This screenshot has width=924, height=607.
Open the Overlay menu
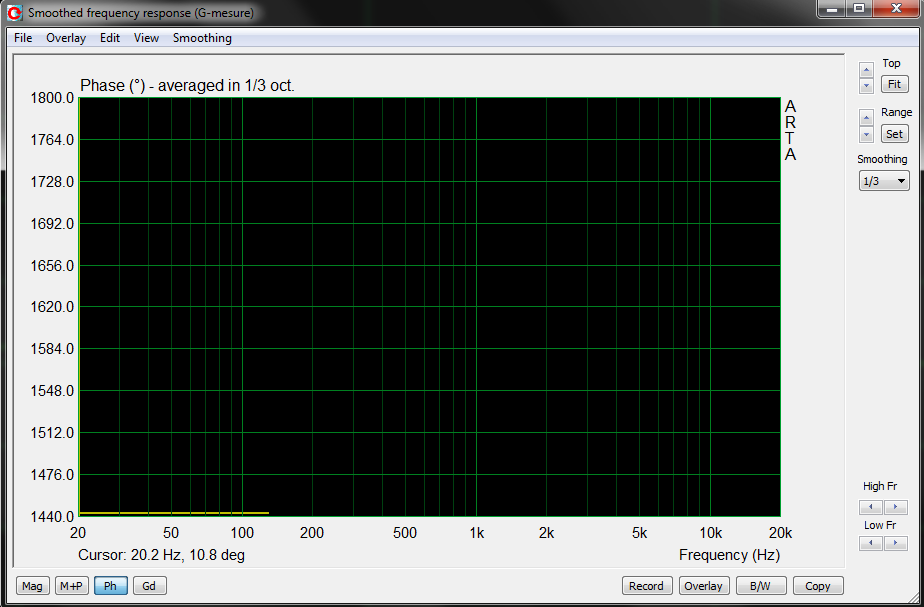[66, 38]
